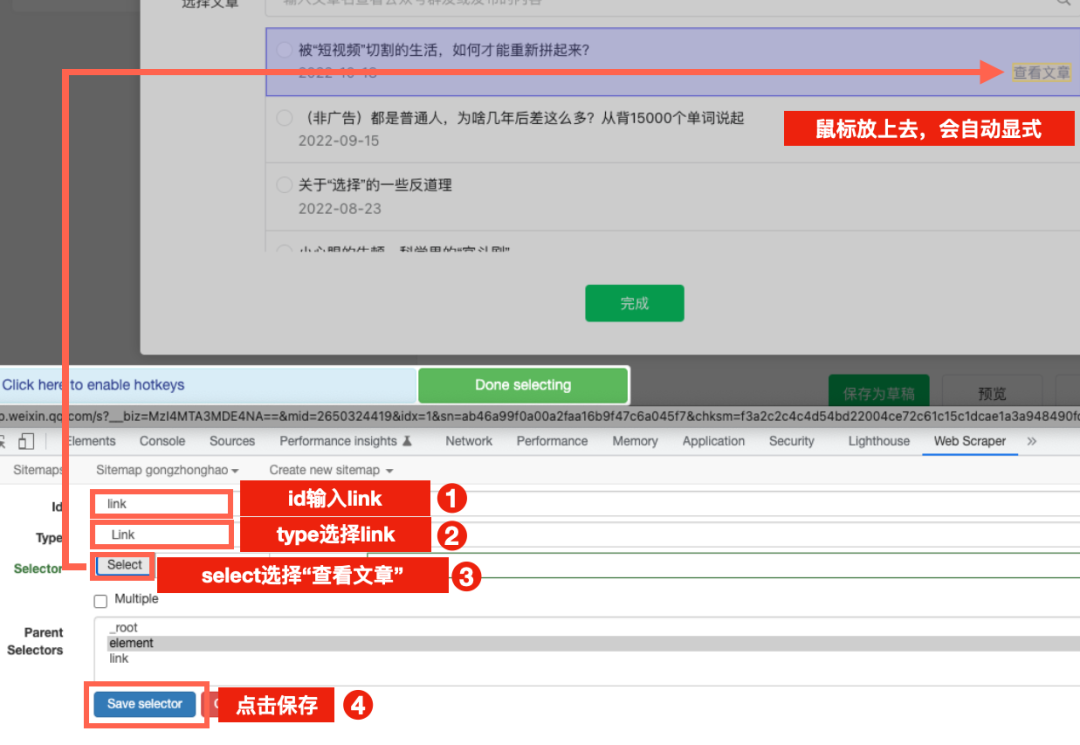
Task: Click the more tabs chevron in DevTools
Action: click(1032, 441)
